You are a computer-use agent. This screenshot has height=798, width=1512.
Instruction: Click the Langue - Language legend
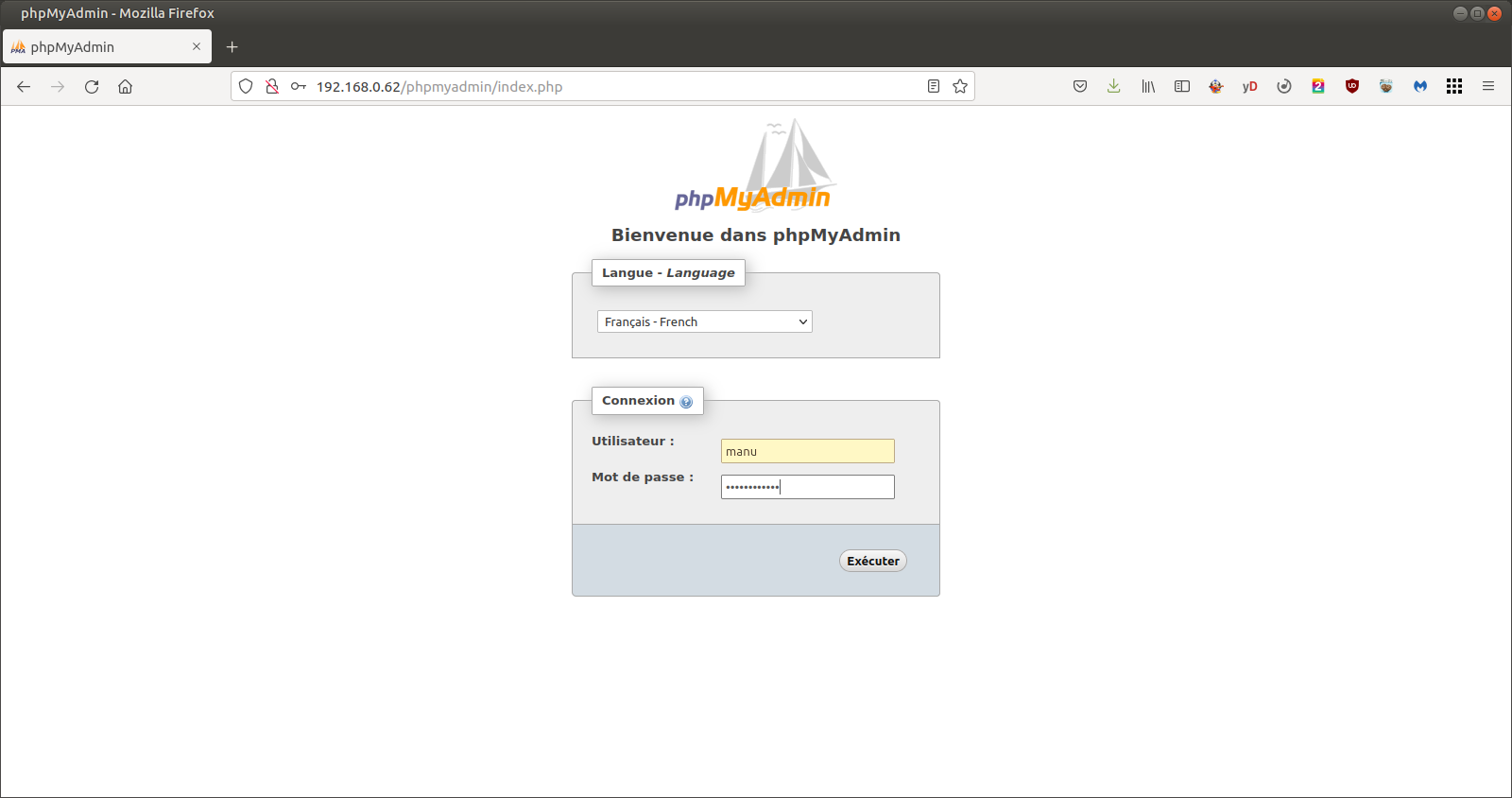click(668, 272)
